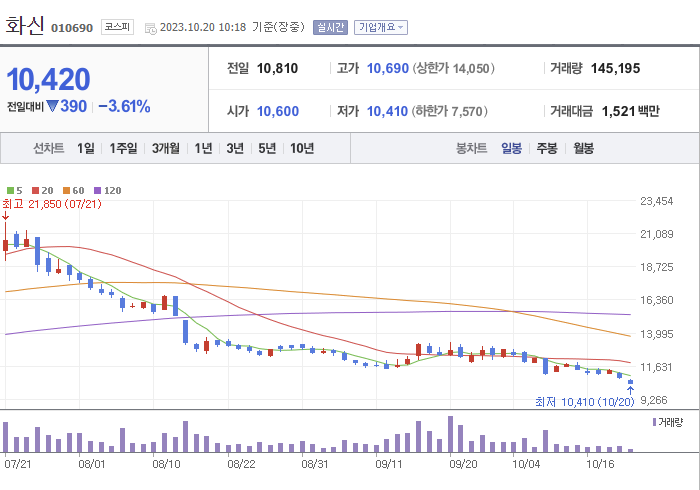Image resolution: width=700 pixels, height=490 pixels.
Task: Click the orange 60-day moving average swatch
Action: (67, 191)
